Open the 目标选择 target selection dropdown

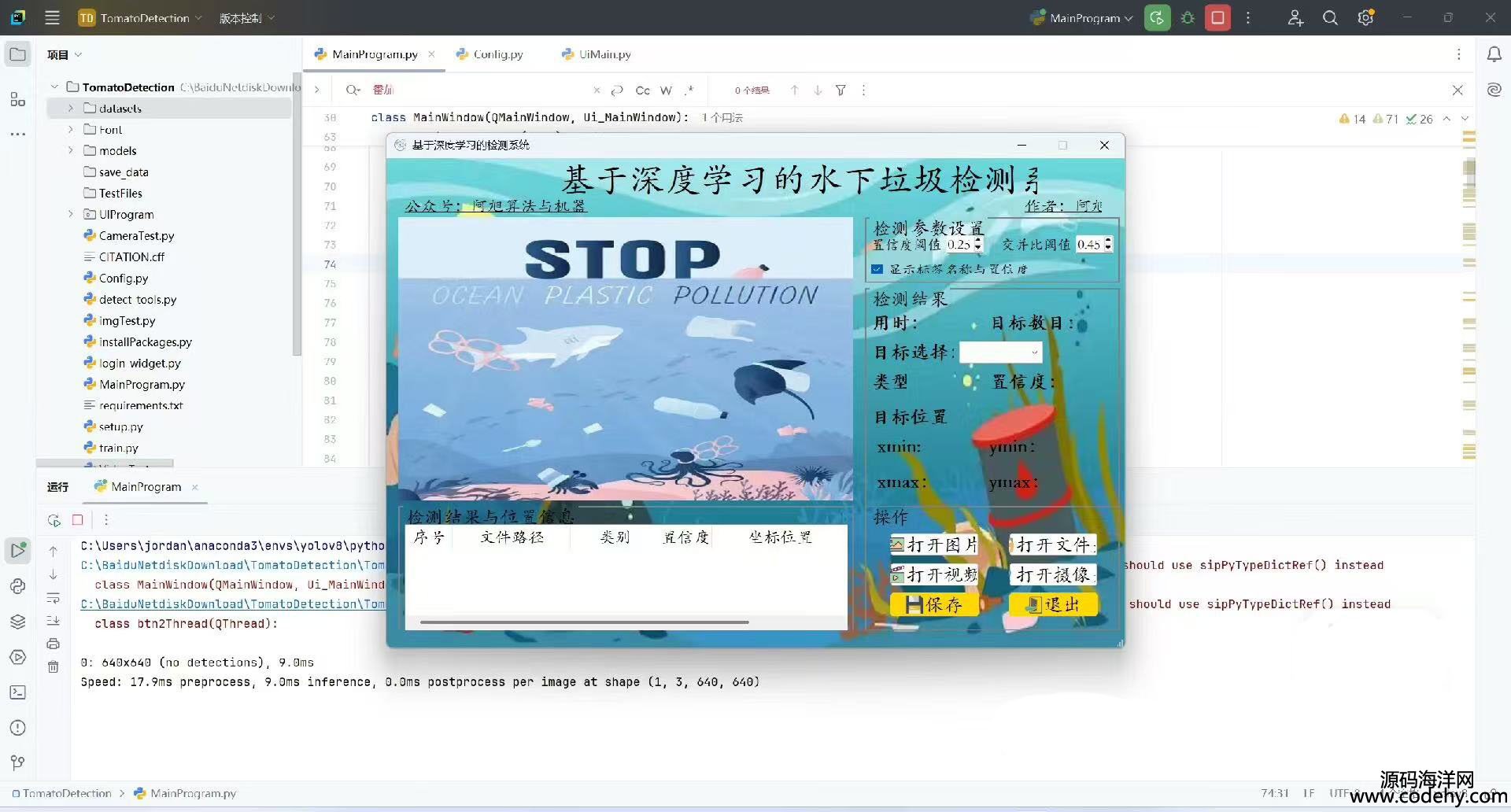pos(1000,352)
